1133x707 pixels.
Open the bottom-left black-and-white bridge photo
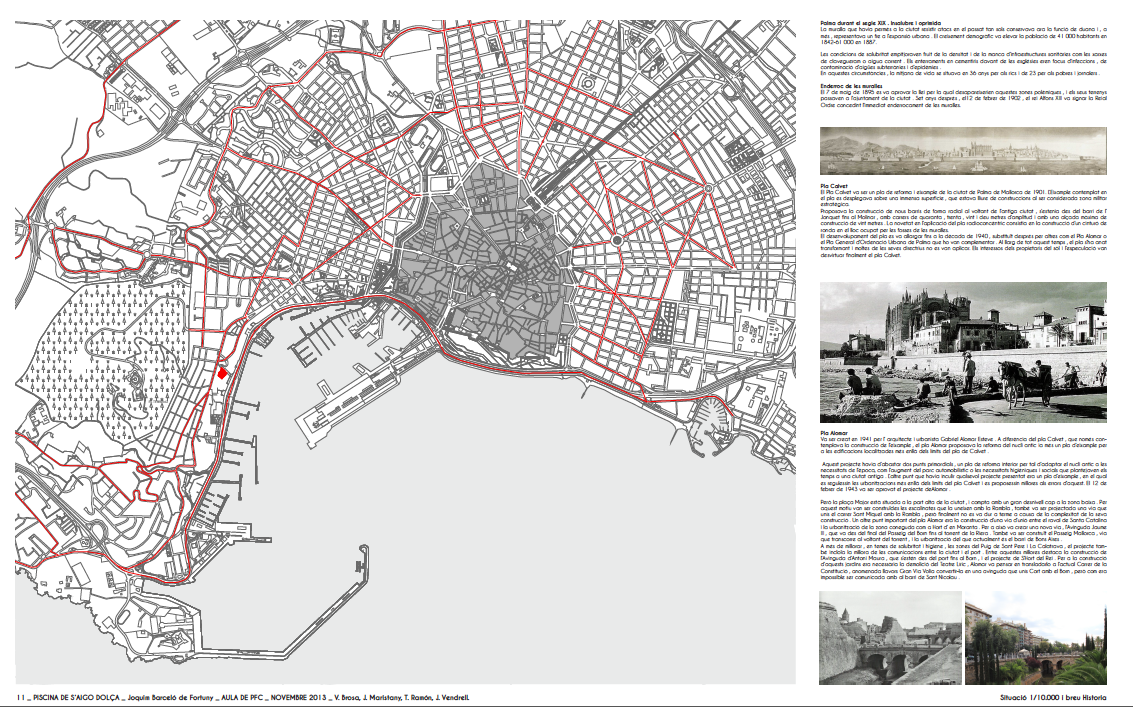887,636
